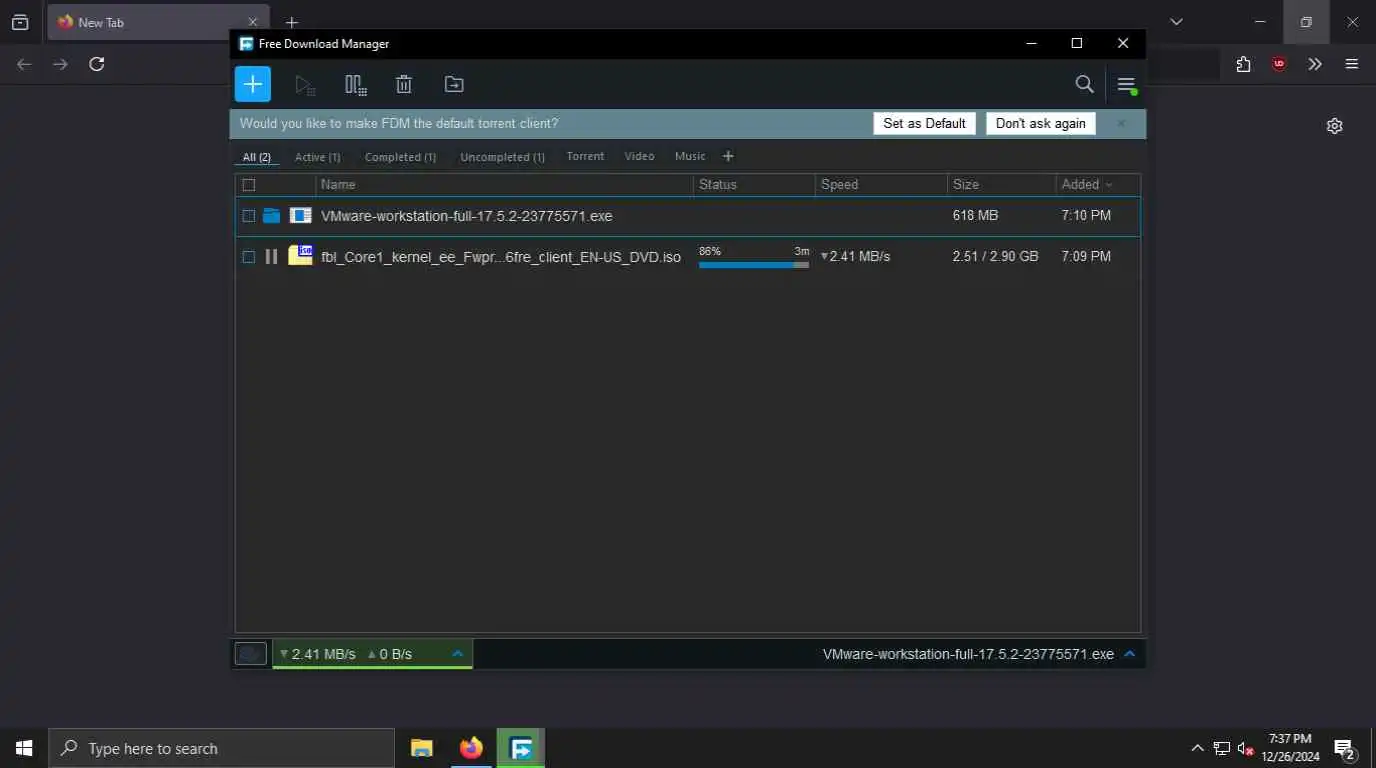Click the Firefox back arrow
Screen dimensions: 1376x768
click(25, 64)
